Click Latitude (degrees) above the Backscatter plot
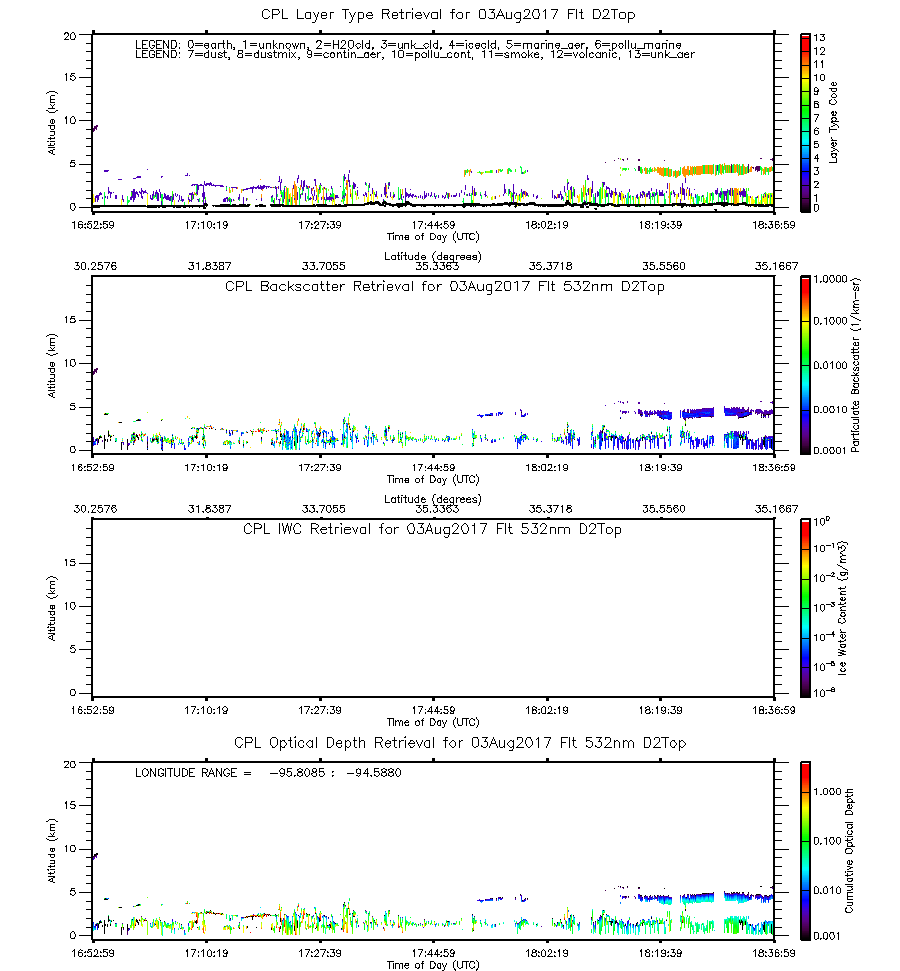Screen dimensions: 900x971 click(x=433, y=256)
